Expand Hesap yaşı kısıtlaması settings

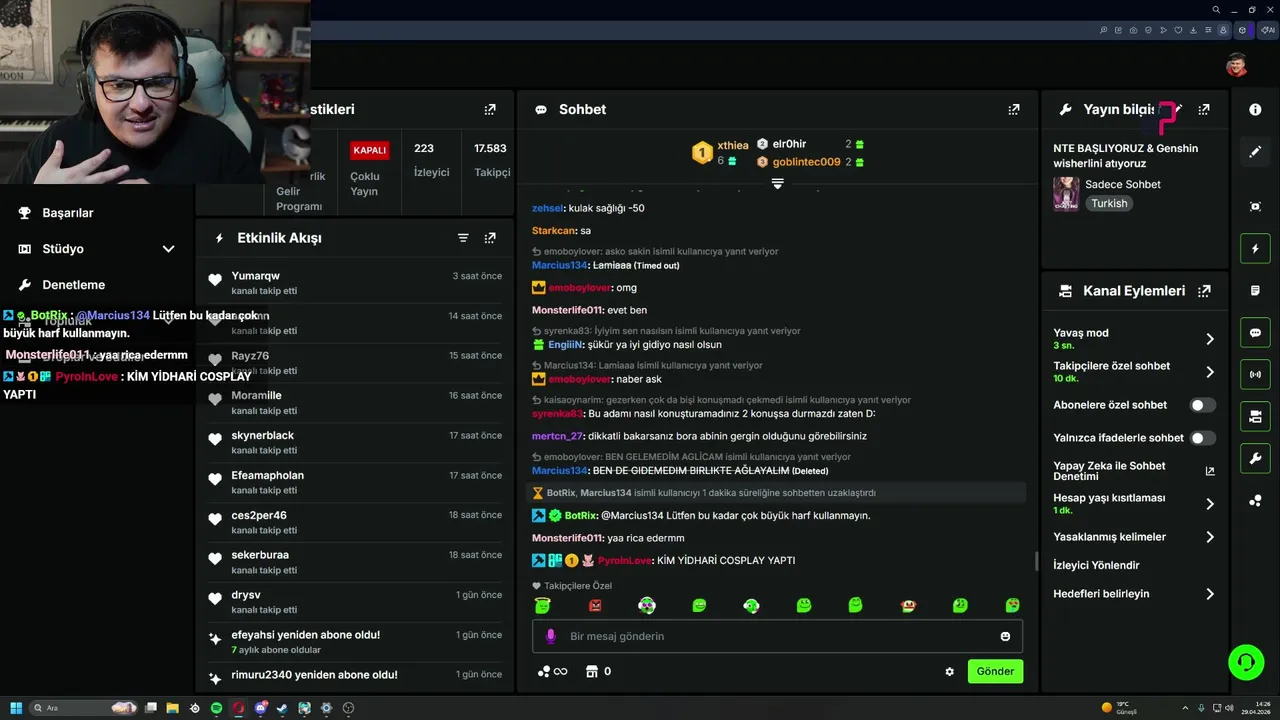tap(1209, 504)
